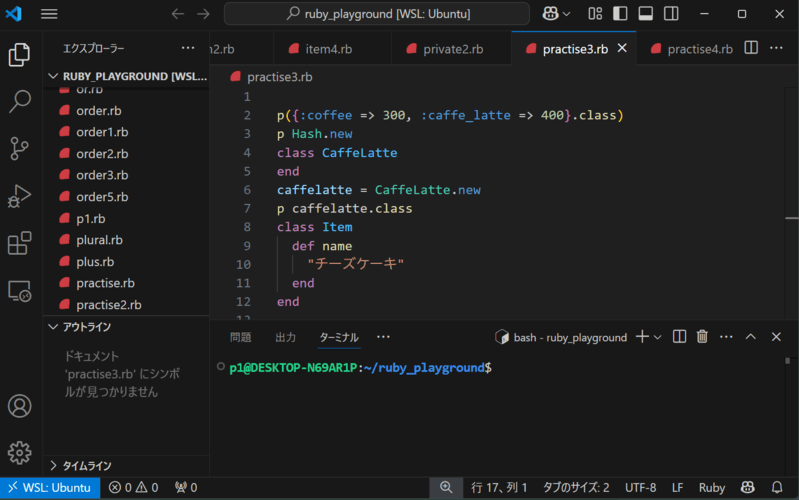Screen dimensions: 799x500
Task: Click the forwarded ports status item
Action: click(186, 488)
